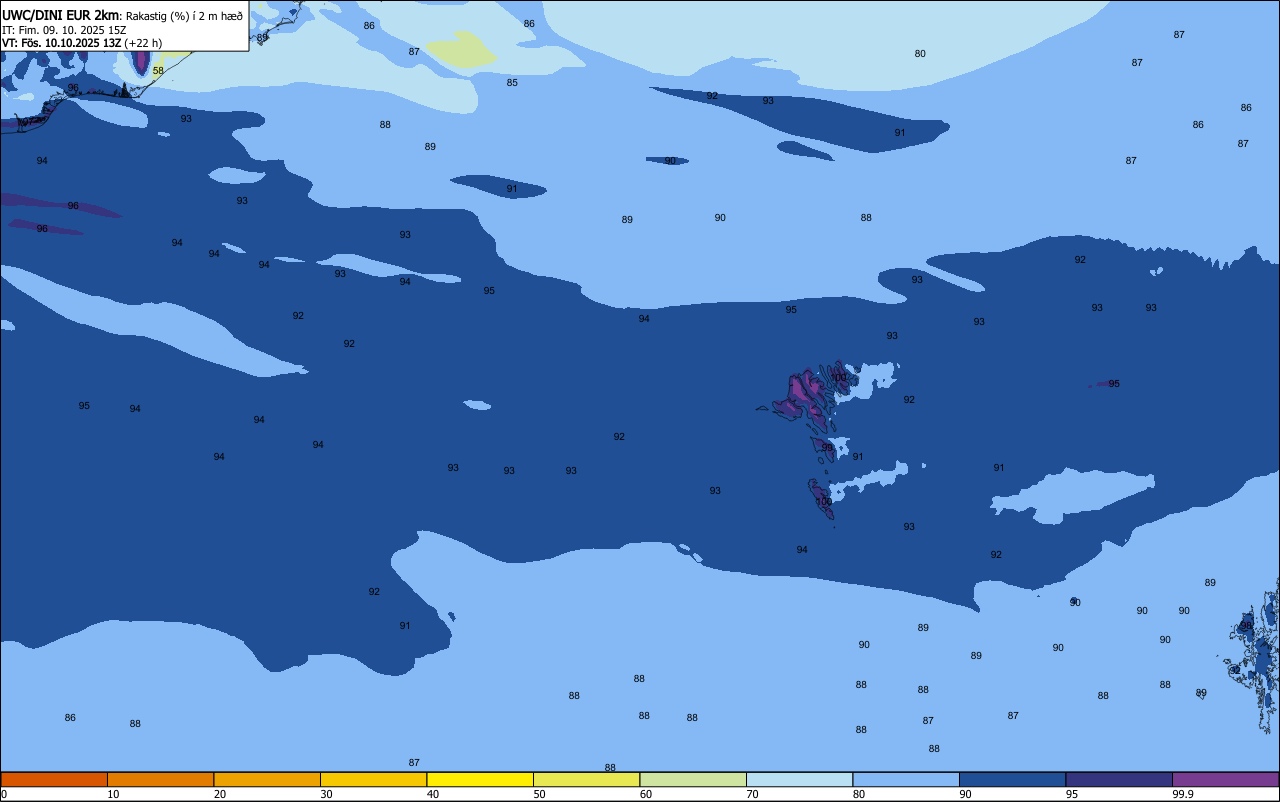Click the '58' humidity value on the map
Viewport: 1280px width, 802px height.
click(x=158, y=71)
